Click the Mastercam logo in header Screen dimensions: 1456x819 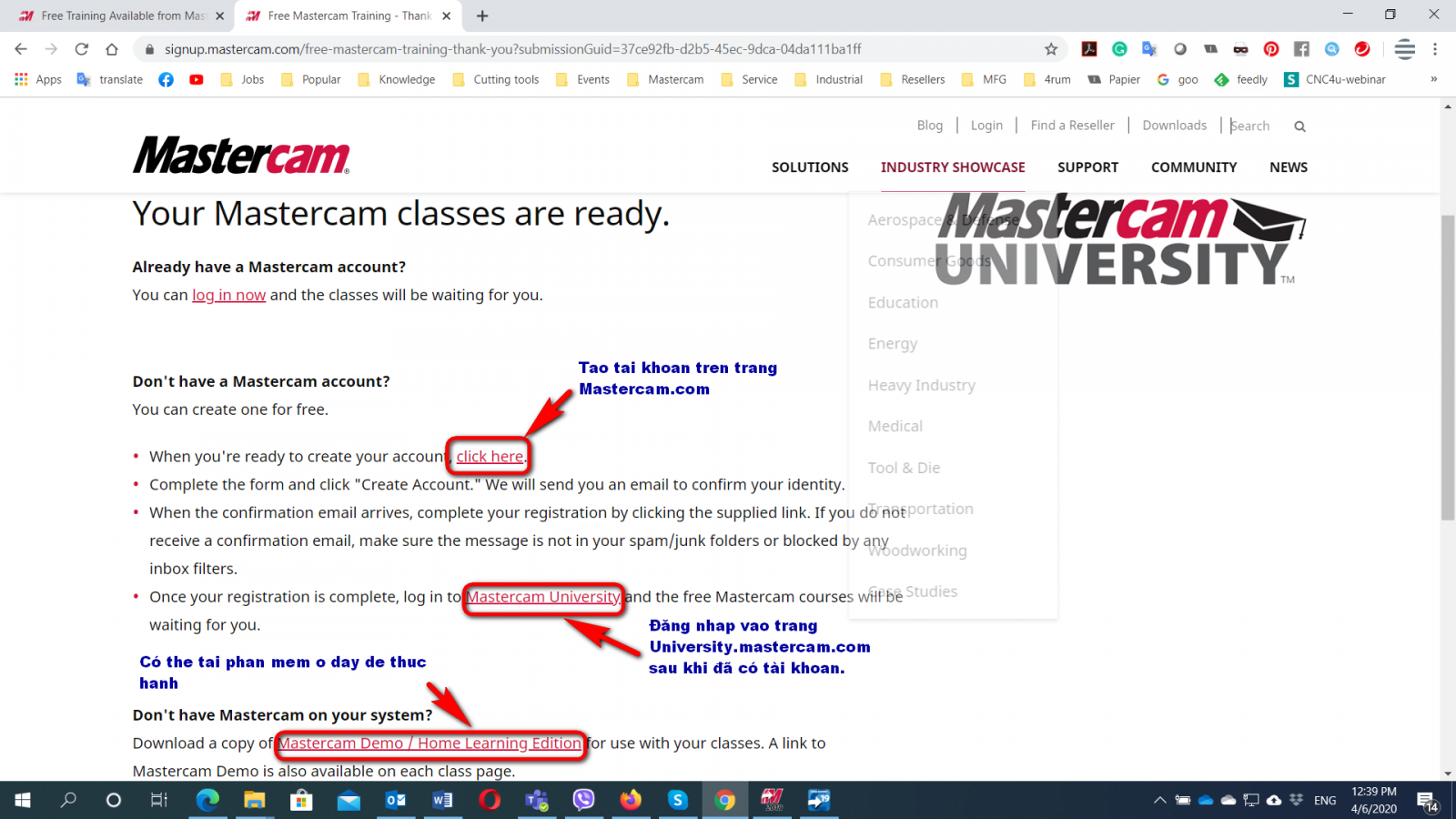point(241,156)
